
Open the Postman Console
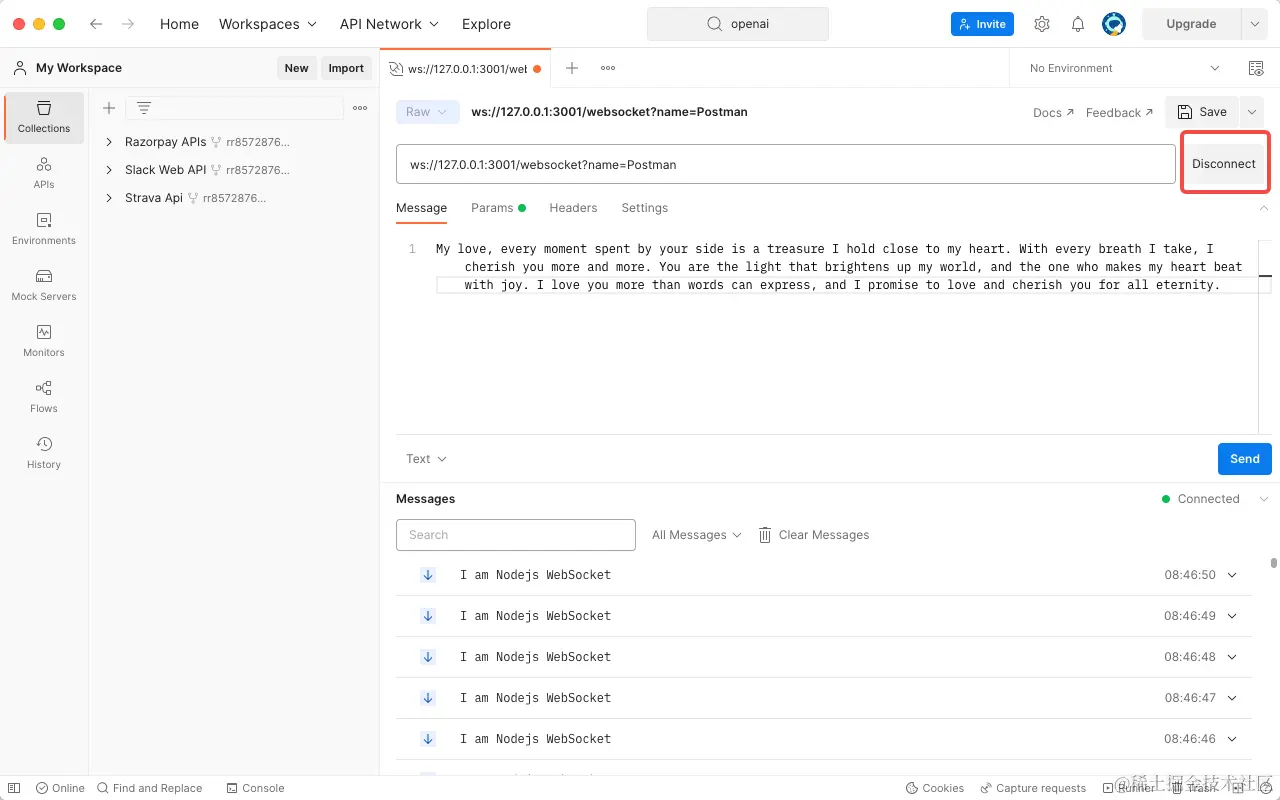[x=255, y=788]
